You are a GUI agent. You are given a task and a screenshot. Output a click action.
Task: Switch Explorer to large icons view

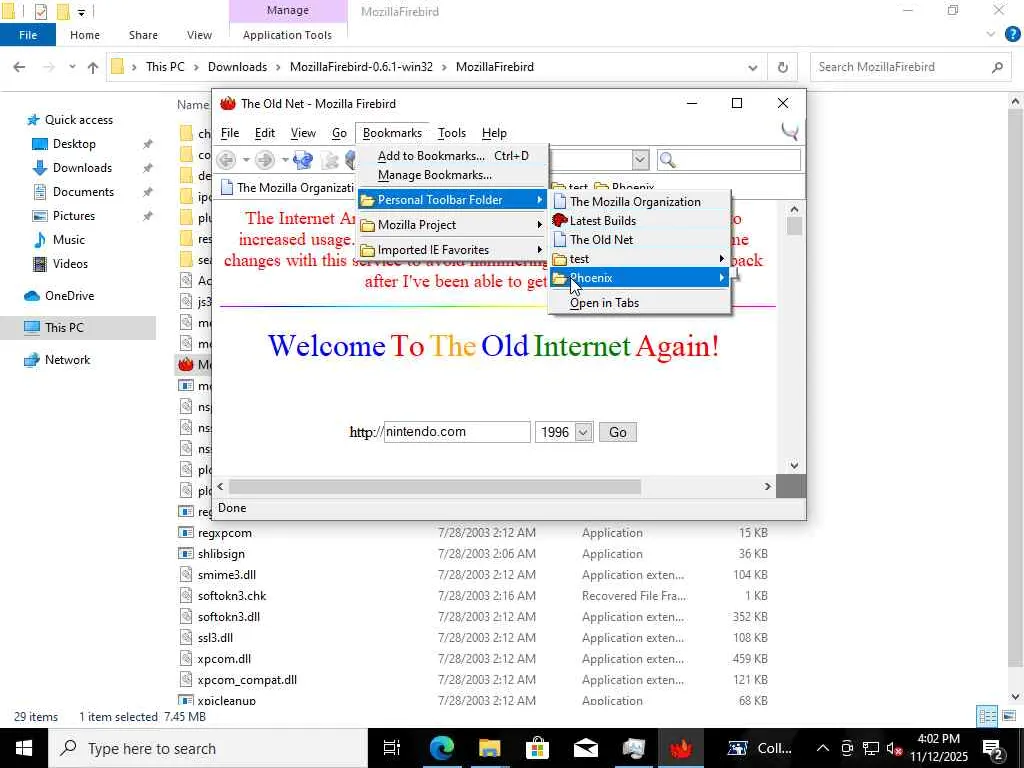tap(1008, 716)
